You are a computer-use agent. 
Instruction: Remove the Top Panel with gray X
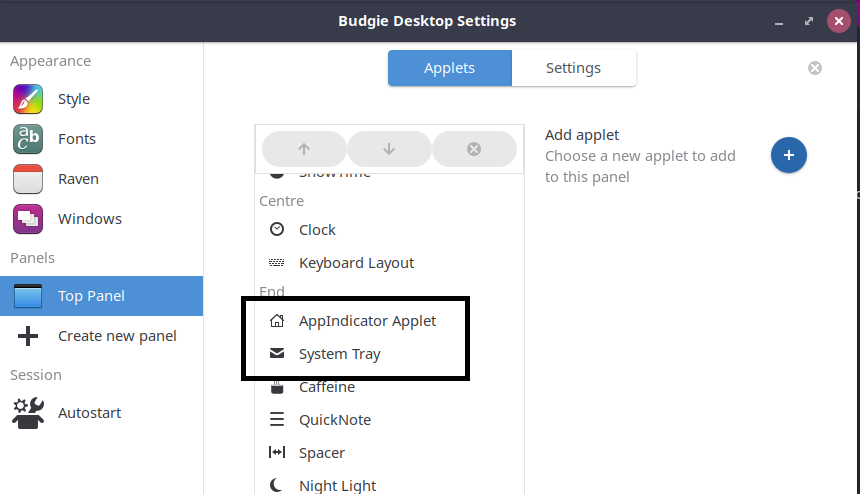click(815, 68)
